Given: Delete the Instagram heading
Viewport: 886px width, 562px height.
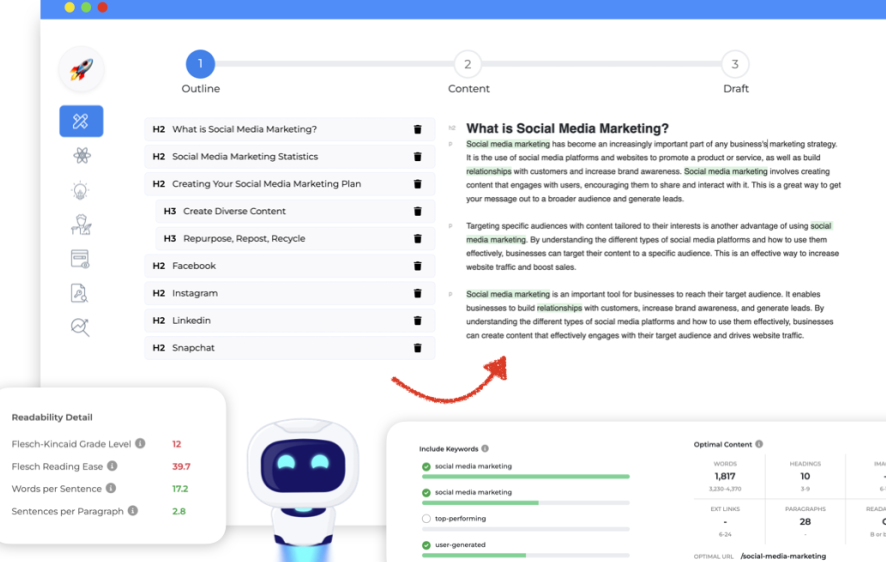Looking at the screenshot, I should pos(418,293).
